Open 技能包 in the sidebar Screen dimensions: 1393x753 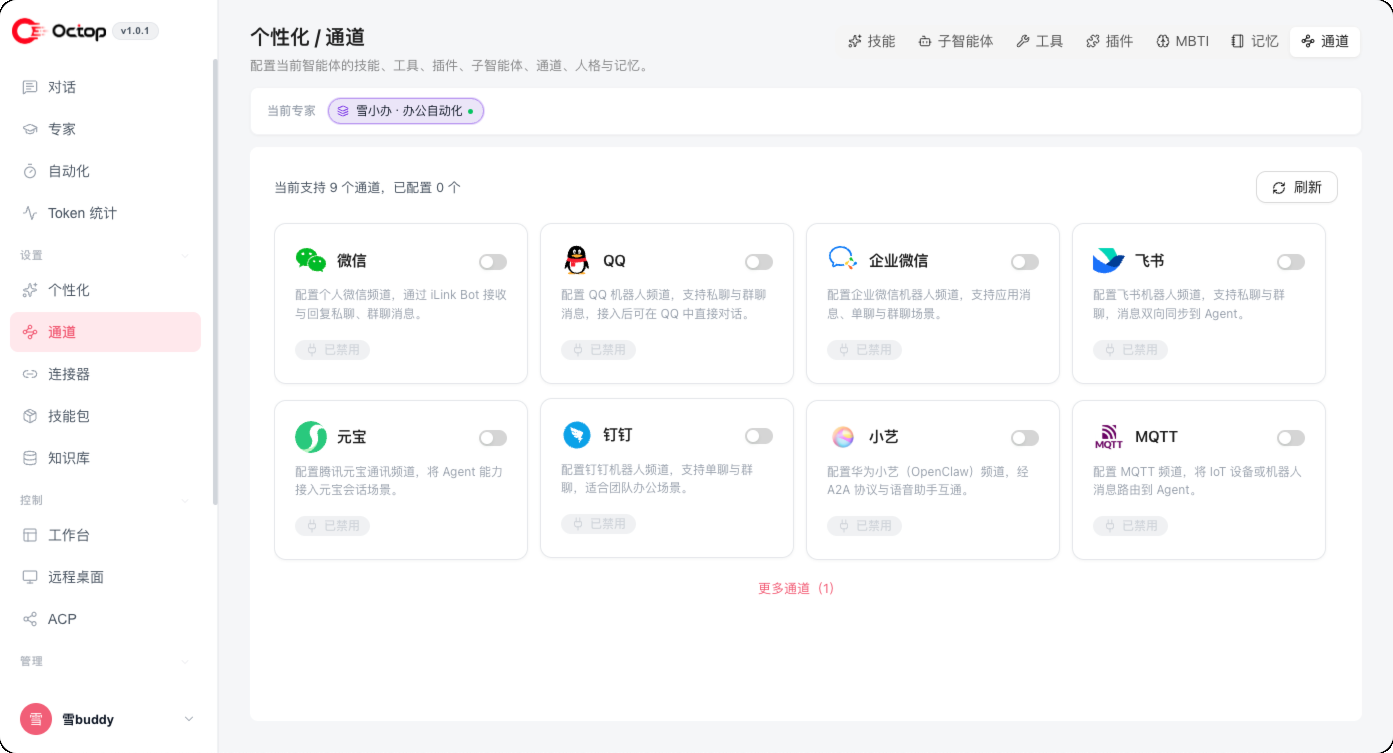[105, 416]
